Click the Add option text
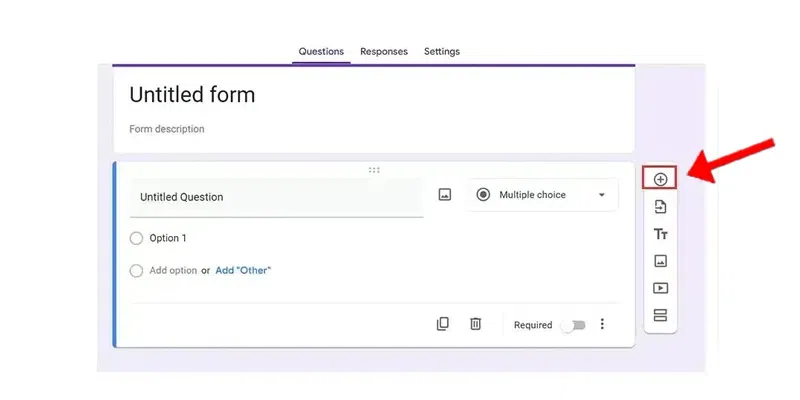 [x=173, y=270]
